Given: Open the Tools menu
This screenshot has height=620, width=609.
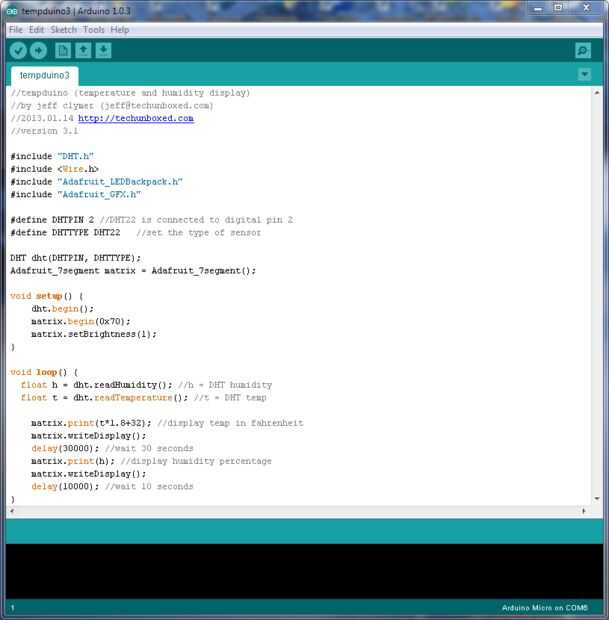Looking at the screenshot, I should (94, 30).
